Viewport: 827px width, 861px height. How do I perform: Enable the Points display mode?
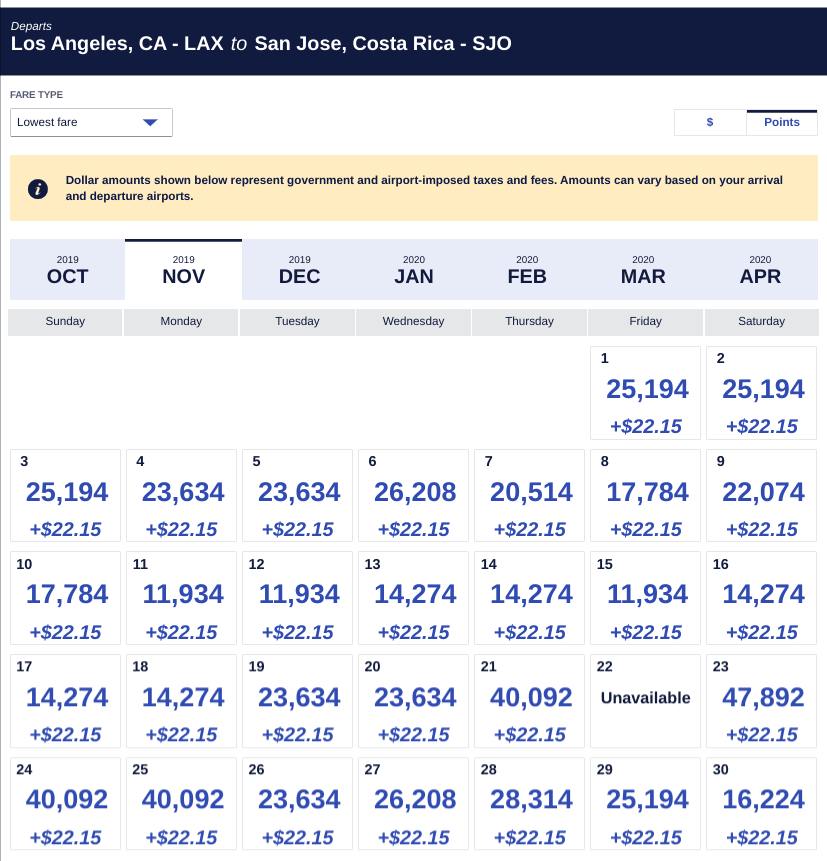(x=781, y=122)
